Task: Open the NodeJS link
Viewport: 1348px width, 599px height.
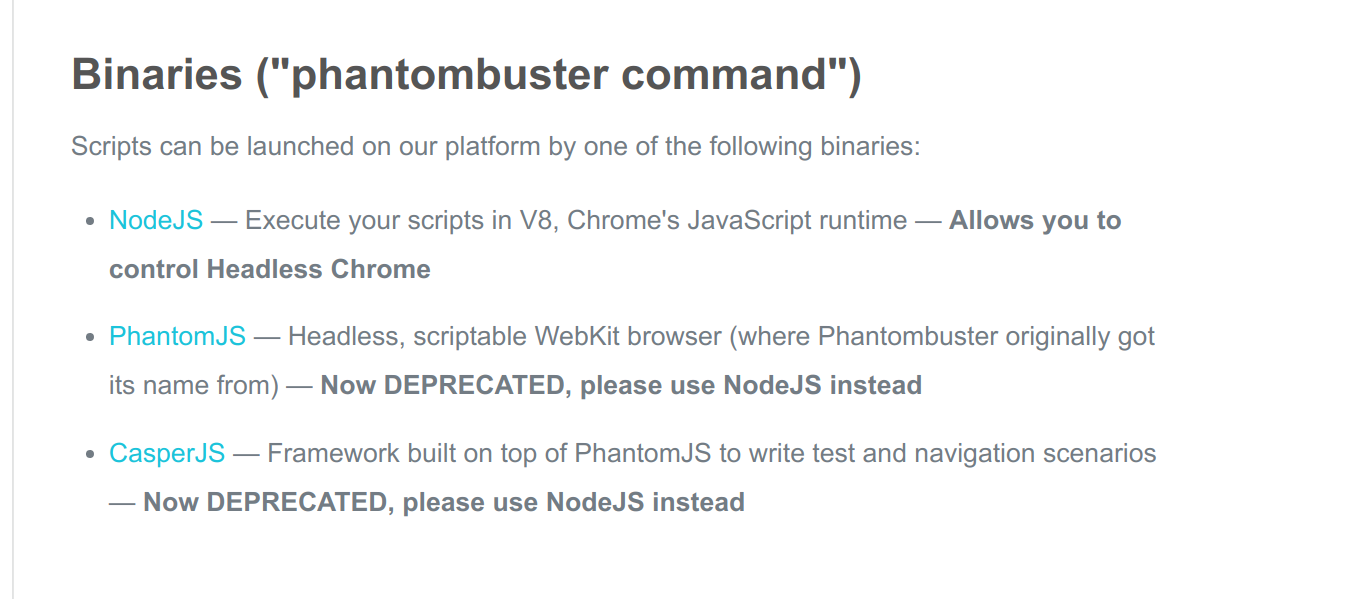Action: [x=156, y=220]
